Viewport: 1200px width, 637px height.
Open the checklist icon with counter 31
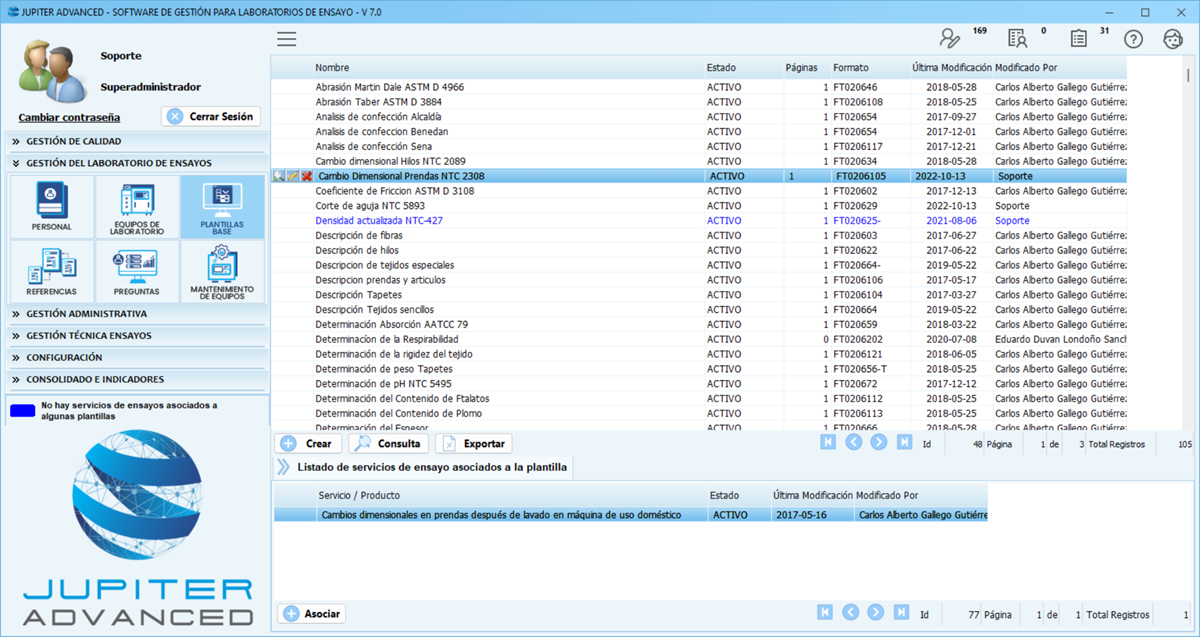point(1078,39)
